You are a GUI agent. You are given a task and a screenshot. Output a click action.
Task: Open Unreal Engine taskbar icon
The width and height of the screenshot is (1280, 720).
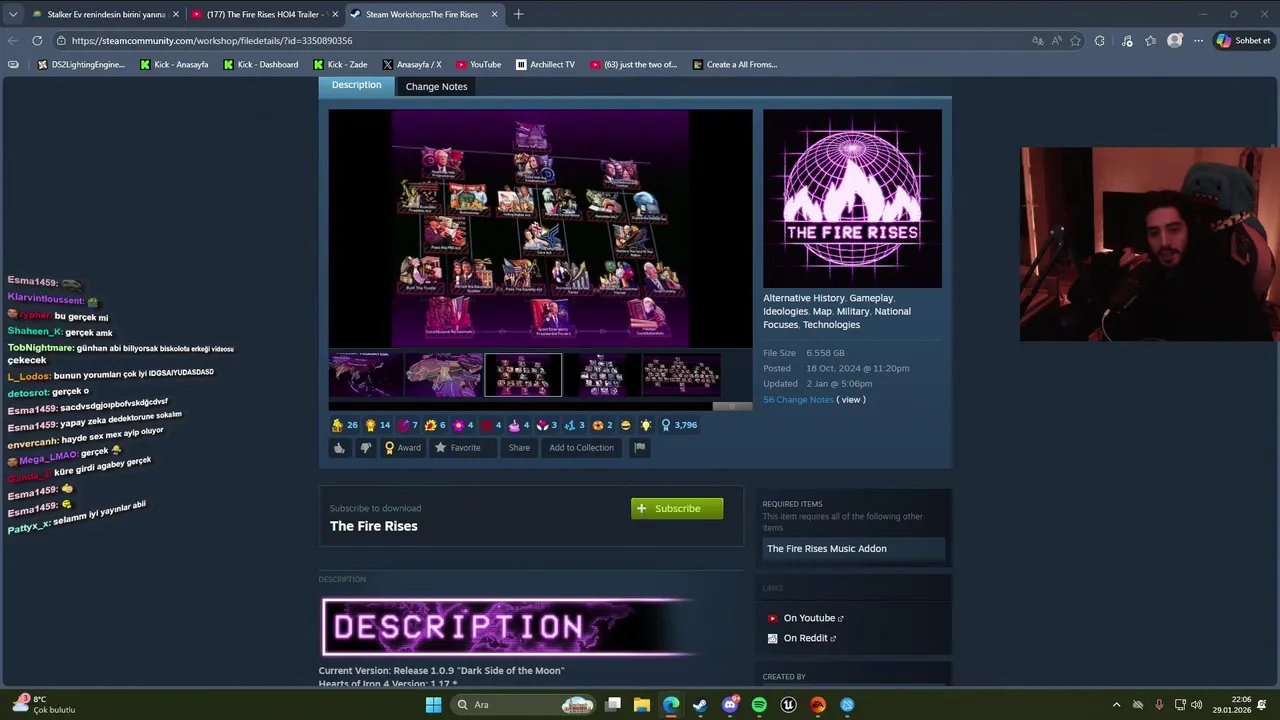(x=789, y=705)
